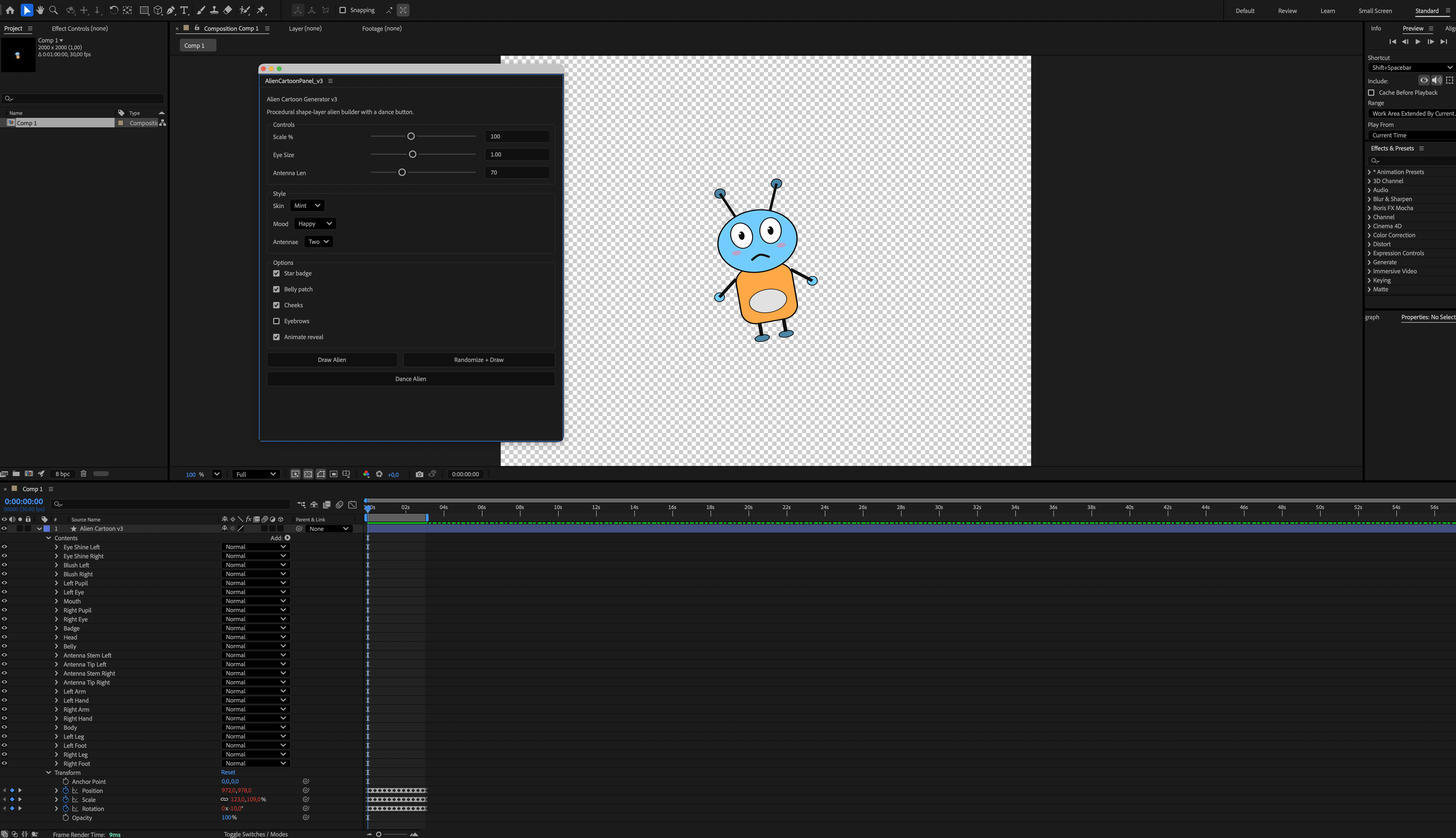Click the Dance Alien button
This screenshot has width=1456, height=838.
tap(411, 379)
